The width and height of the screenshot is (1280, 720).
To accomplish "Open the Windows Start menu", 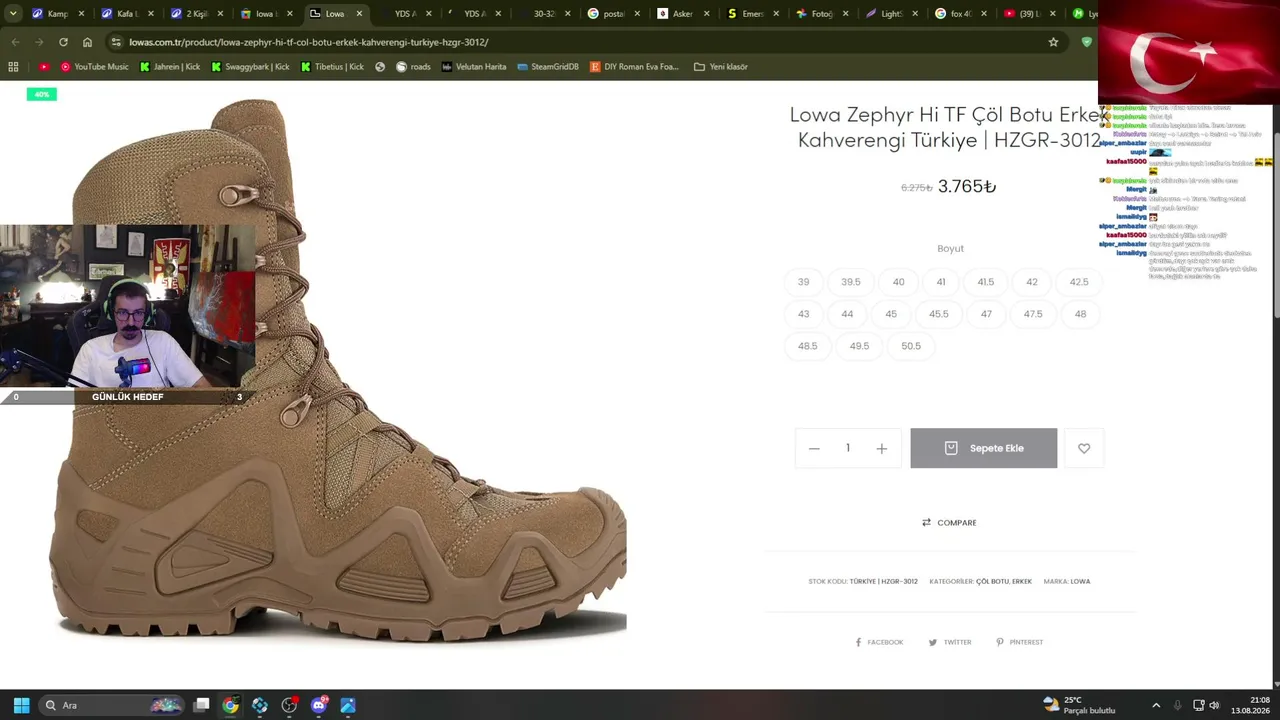I will pyautogui.click(x=21, y=705).
